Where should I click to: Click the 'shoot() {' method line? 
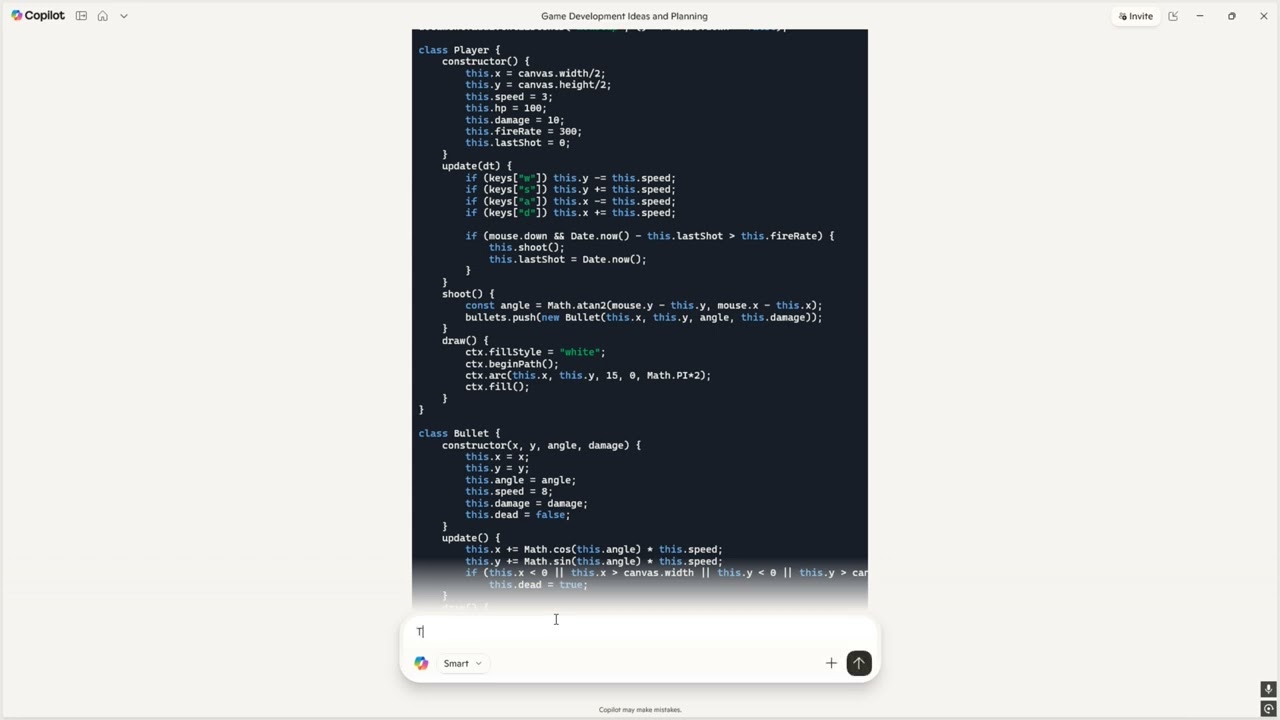(468, 294)
